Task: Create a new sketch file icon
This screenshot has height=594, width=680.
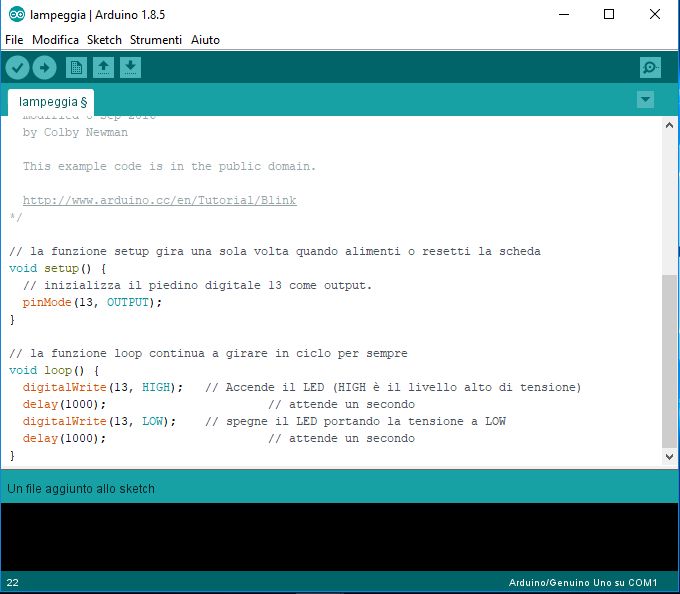Action: pyautogui.click(x=76, y=67)
